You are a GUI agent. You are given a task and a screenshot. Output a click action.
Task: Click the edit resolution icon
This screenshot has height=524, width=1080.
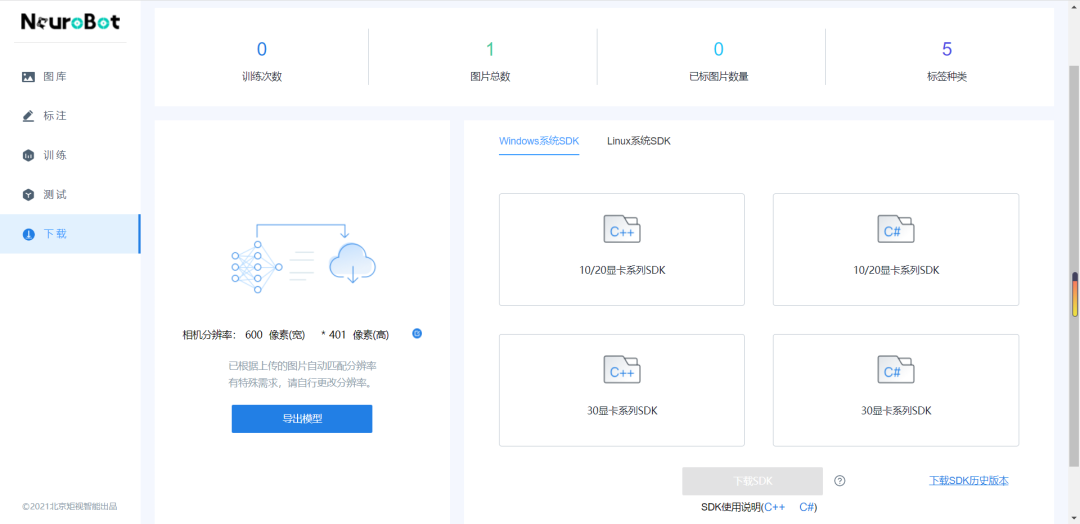tap(417, 334)
